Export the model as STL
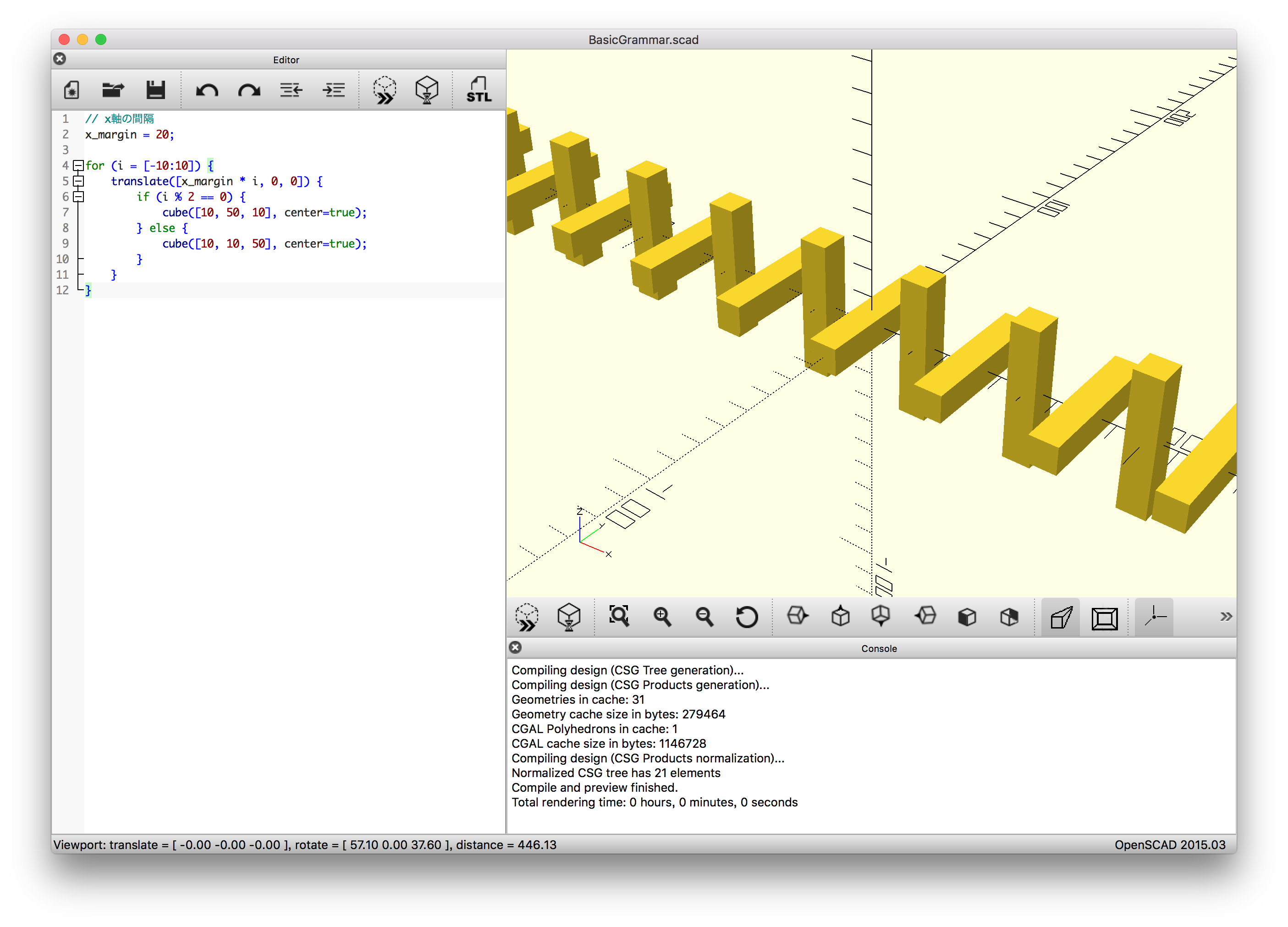1288x927 pixels. coord(478,90)
